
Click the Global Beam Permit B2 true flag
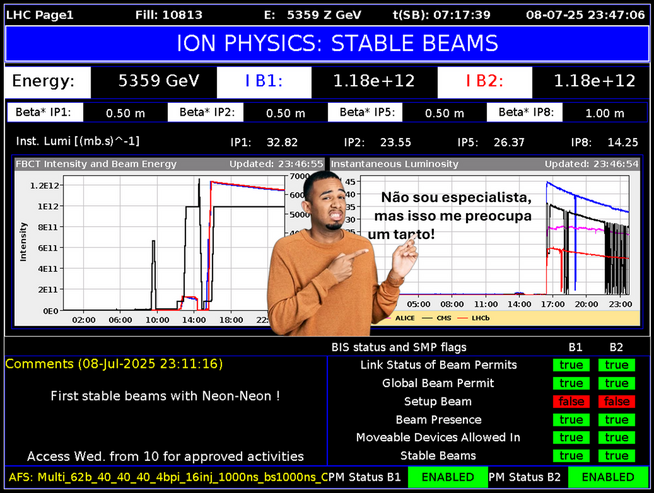pos(616,383)
